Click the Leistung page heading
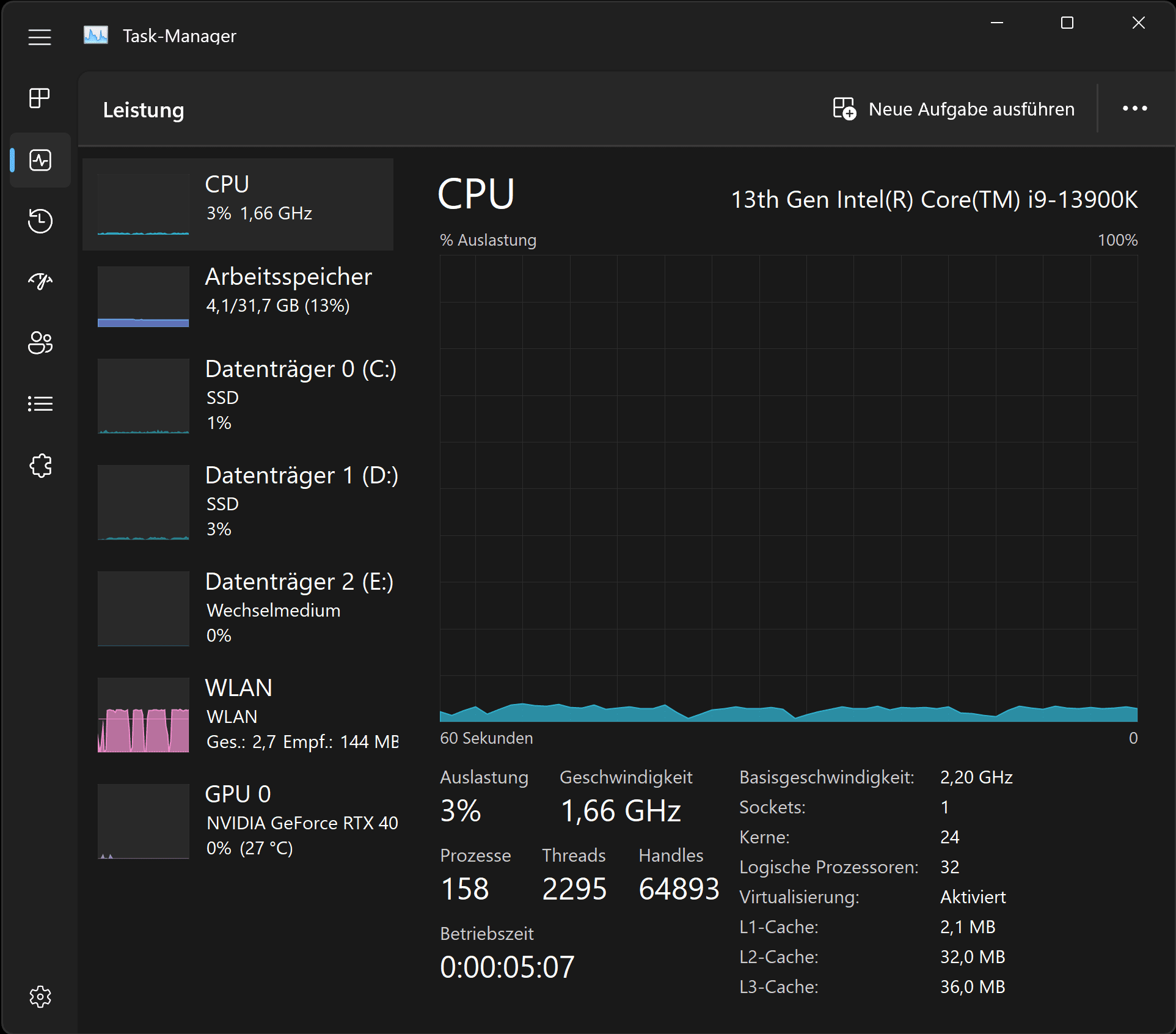Screen dimensions: 1176x1034 (x=144, y=110)
